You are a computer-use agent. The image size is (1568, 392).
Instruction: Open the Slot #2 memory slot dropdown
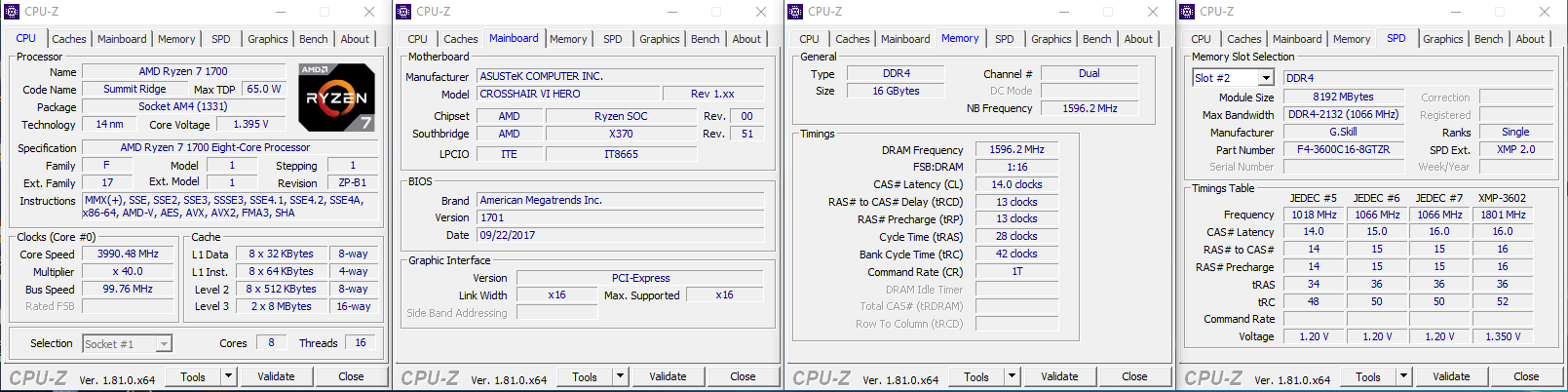[x=1233, y=78]
